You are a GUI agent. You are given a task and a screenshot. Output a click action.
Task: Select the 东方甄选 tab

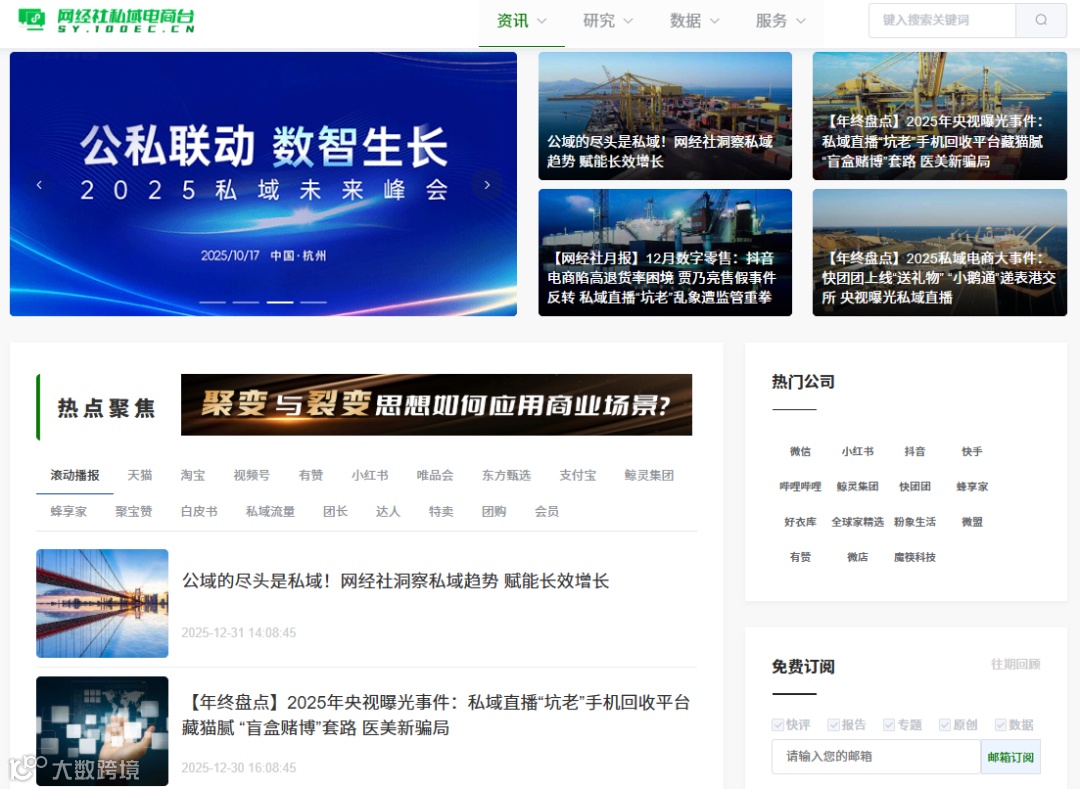coord(506,475)
